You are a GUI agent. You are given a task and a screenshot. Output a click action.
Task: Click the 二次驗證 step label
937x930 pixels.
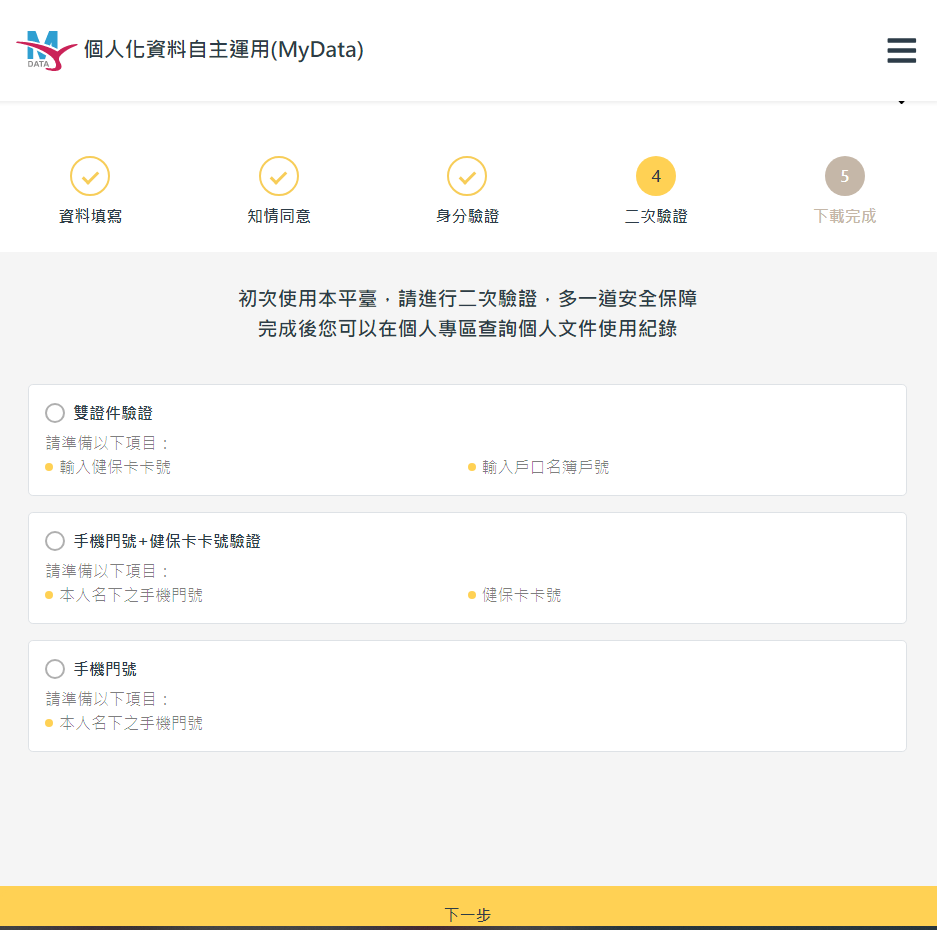click(656, 216)
